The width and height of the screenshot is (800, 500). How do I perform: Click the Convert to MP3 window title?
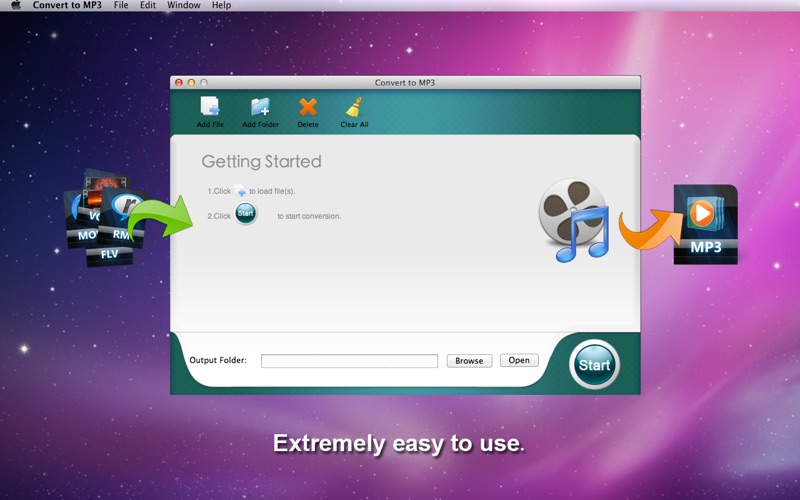point(405,83)
